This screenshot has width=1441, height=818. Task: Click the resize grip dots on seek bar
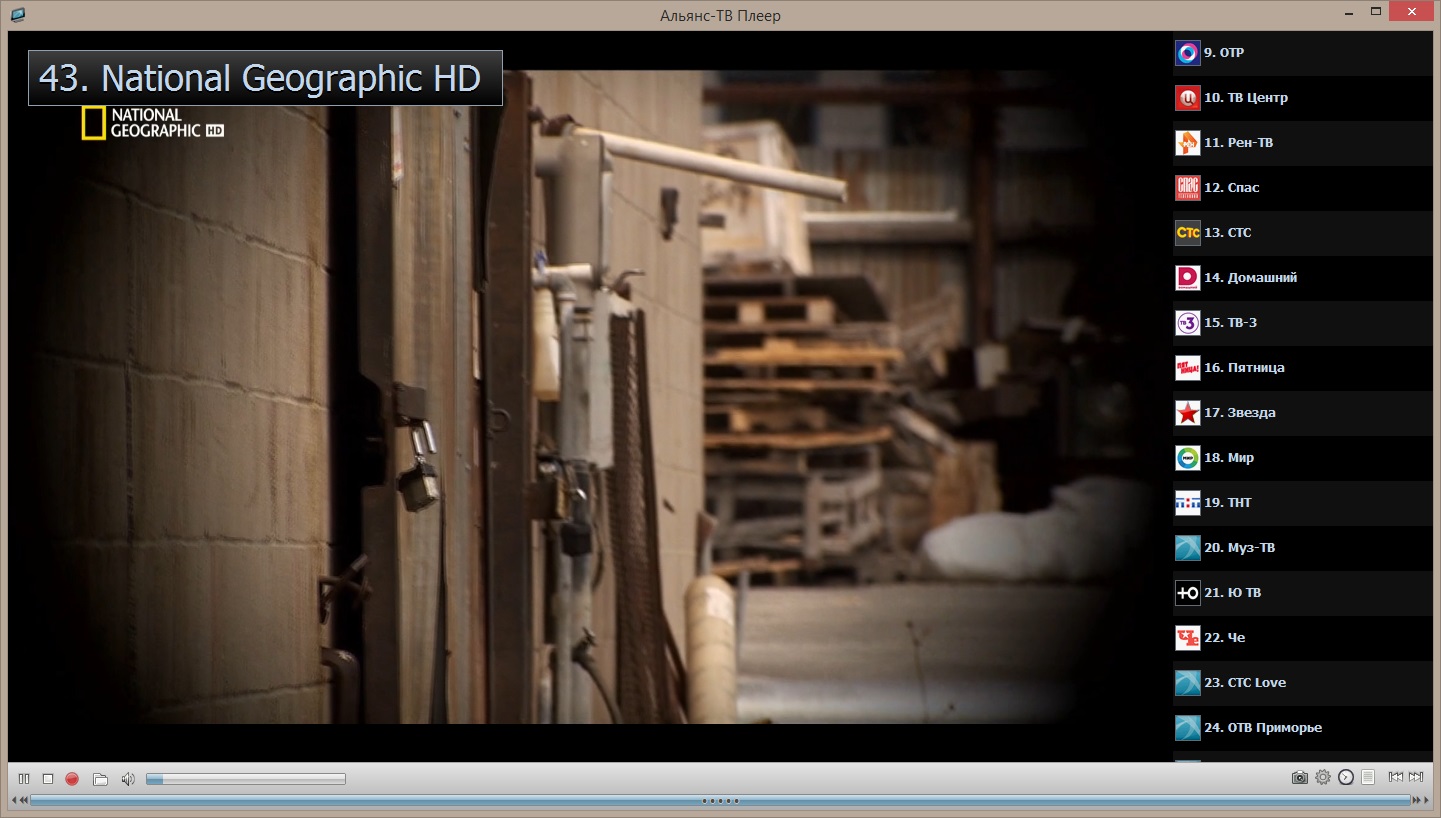pos(720,800)
